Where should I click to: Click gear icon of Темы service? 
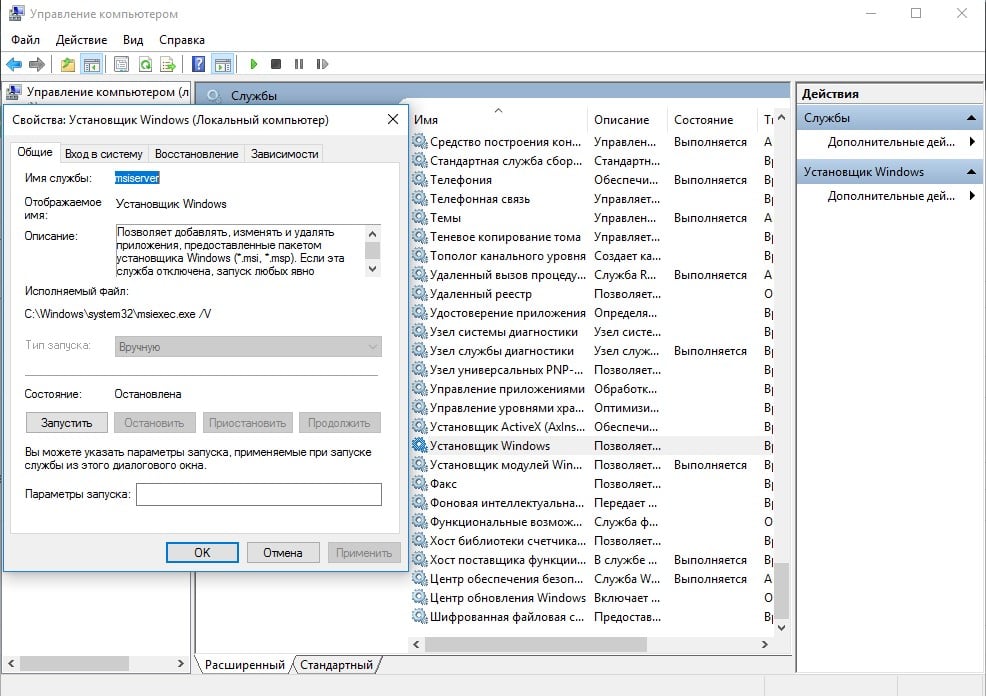(x=419, y=218)
